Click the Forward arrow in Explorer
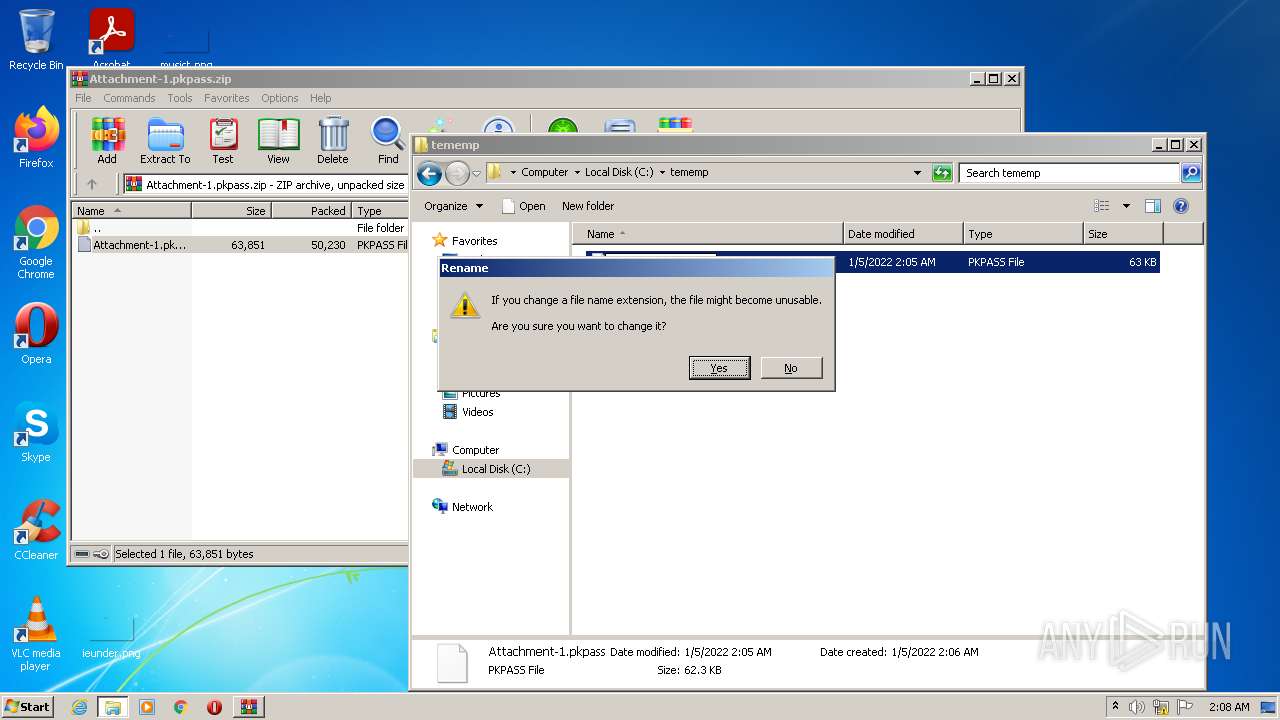1280x720 pixels. 457,173
